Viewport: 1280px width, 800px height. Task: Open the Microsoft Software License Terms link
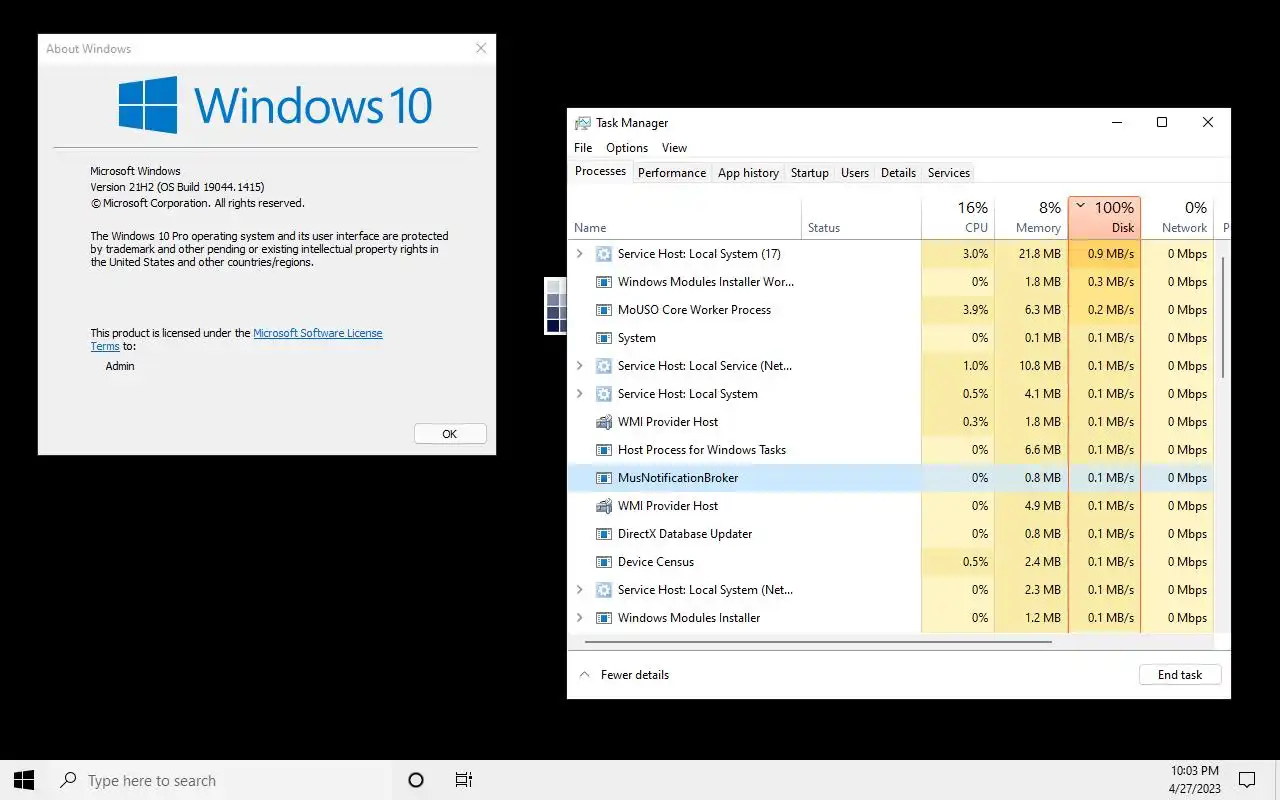point(318,333)
